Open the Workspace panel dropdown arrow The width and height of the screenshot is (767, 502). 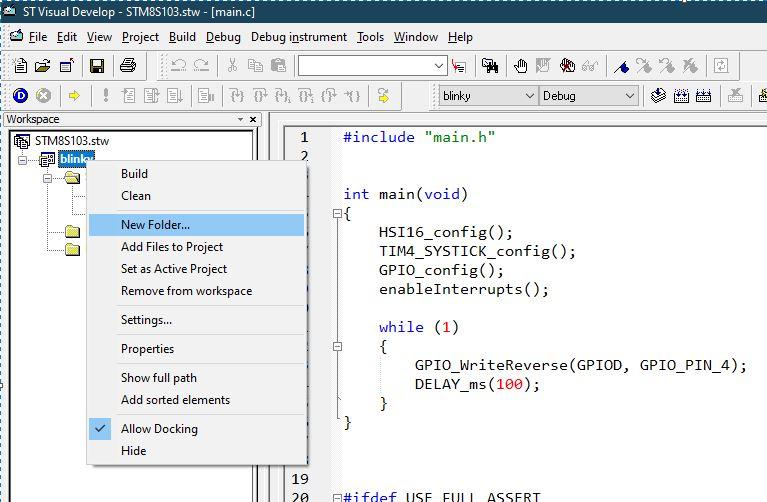tap(240, 119)
